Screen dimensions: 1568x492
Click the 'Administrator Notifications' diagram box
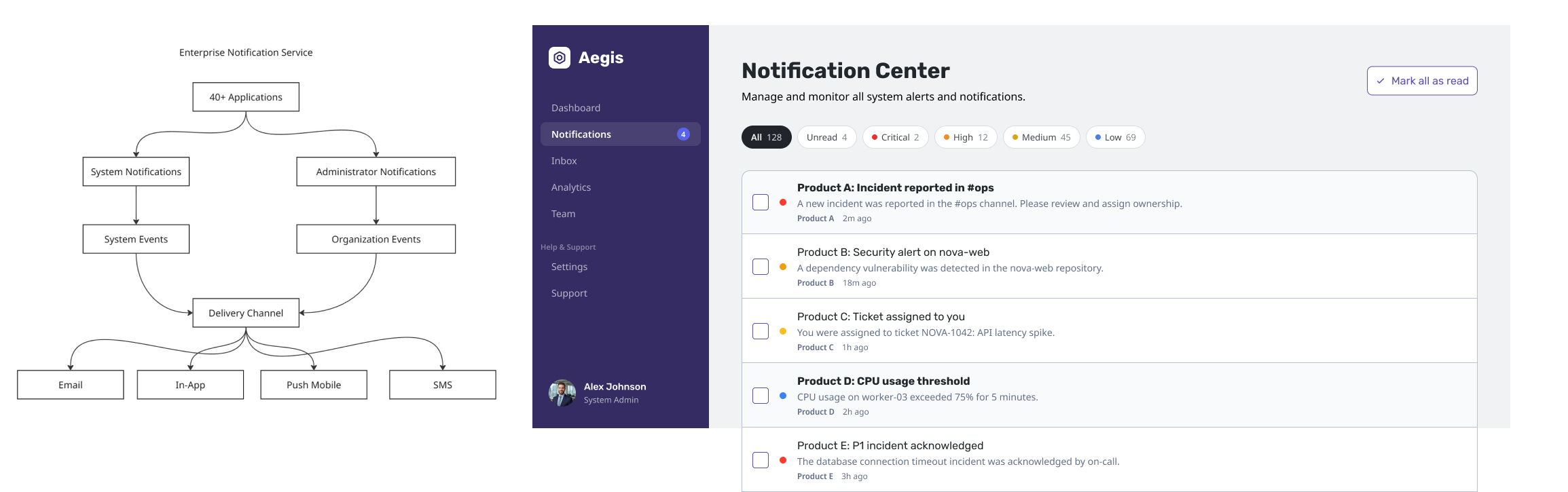[x=376, y=172]
